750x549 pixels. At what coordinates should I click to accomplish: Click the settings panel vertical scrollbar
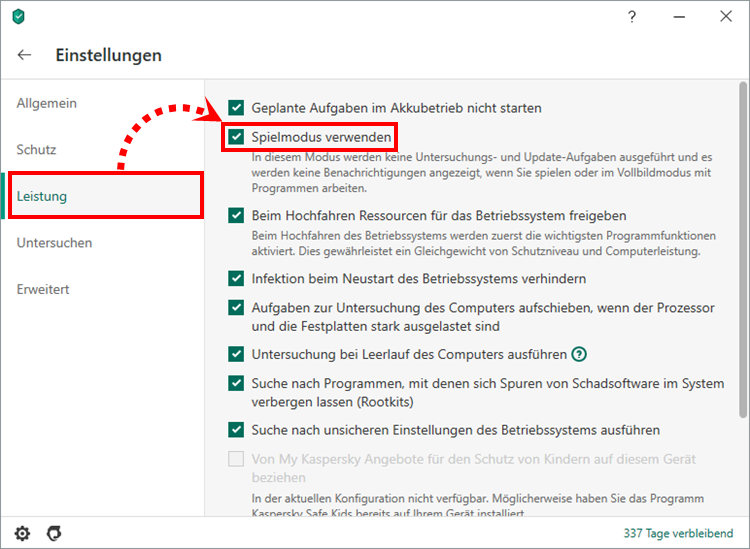[743, 249]
